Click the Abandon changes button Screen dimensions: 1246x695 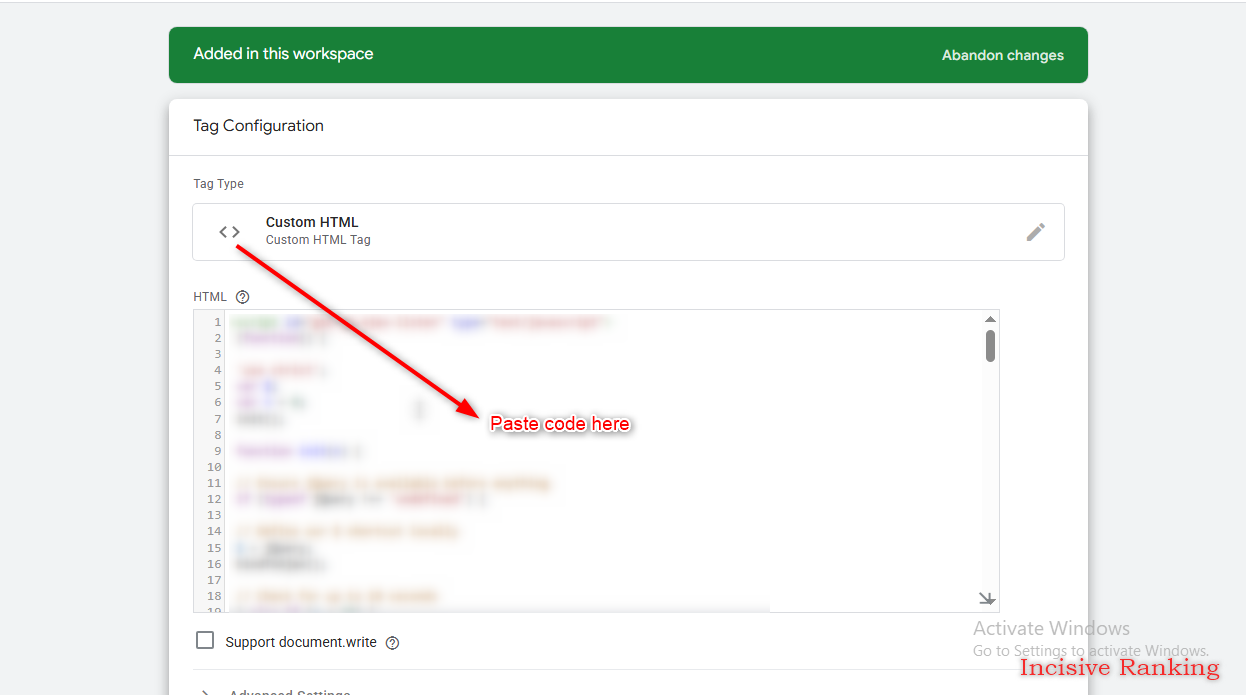pos(1002,55)
